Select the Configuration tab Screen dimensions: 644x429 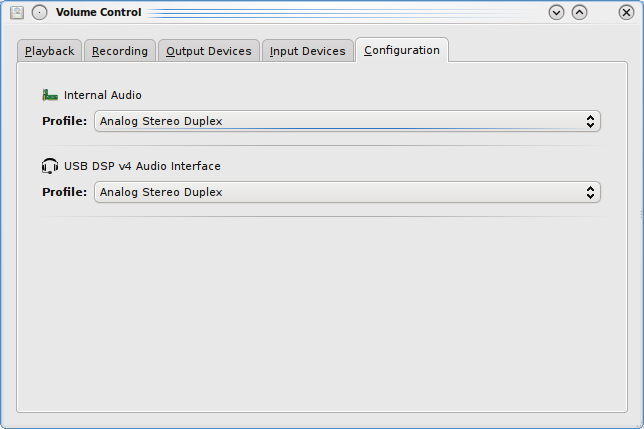point(402,50)
